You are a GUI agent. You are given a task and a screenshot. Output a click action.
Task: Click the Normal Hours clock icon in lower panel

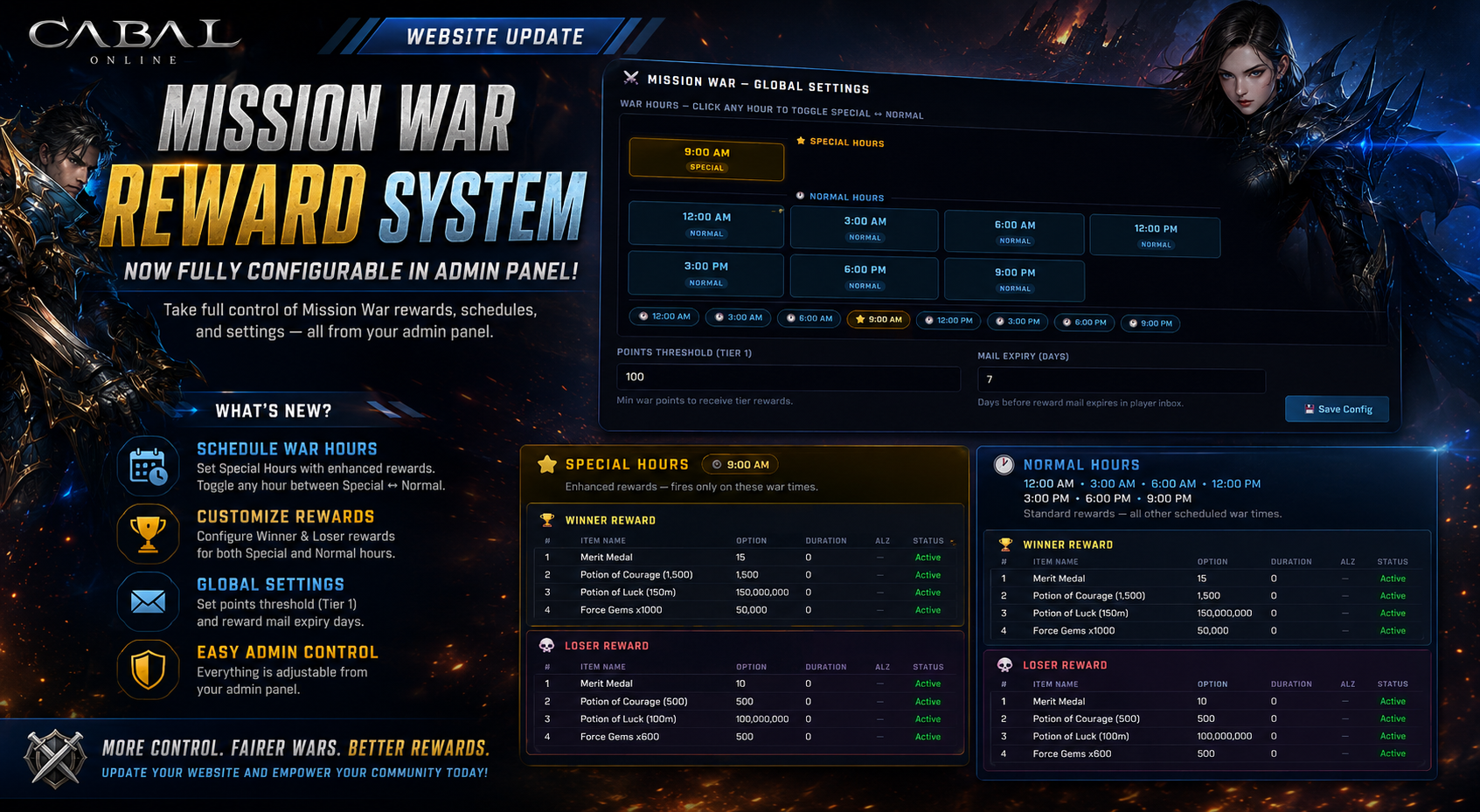point(1004,465)
